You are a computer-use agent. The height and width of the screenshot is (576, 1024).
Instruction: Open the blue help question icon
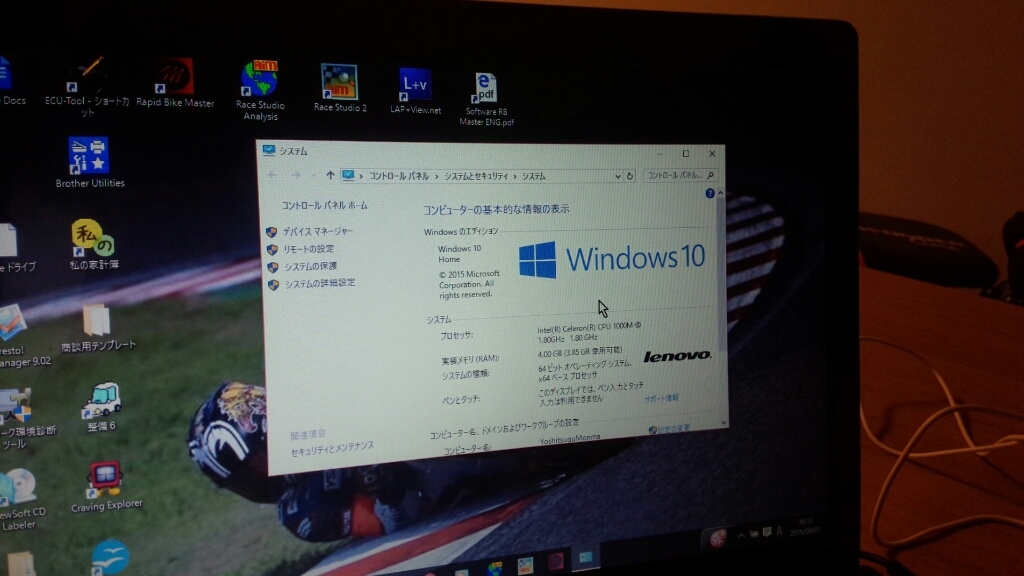pyautogui.click(x=710, y=193)
